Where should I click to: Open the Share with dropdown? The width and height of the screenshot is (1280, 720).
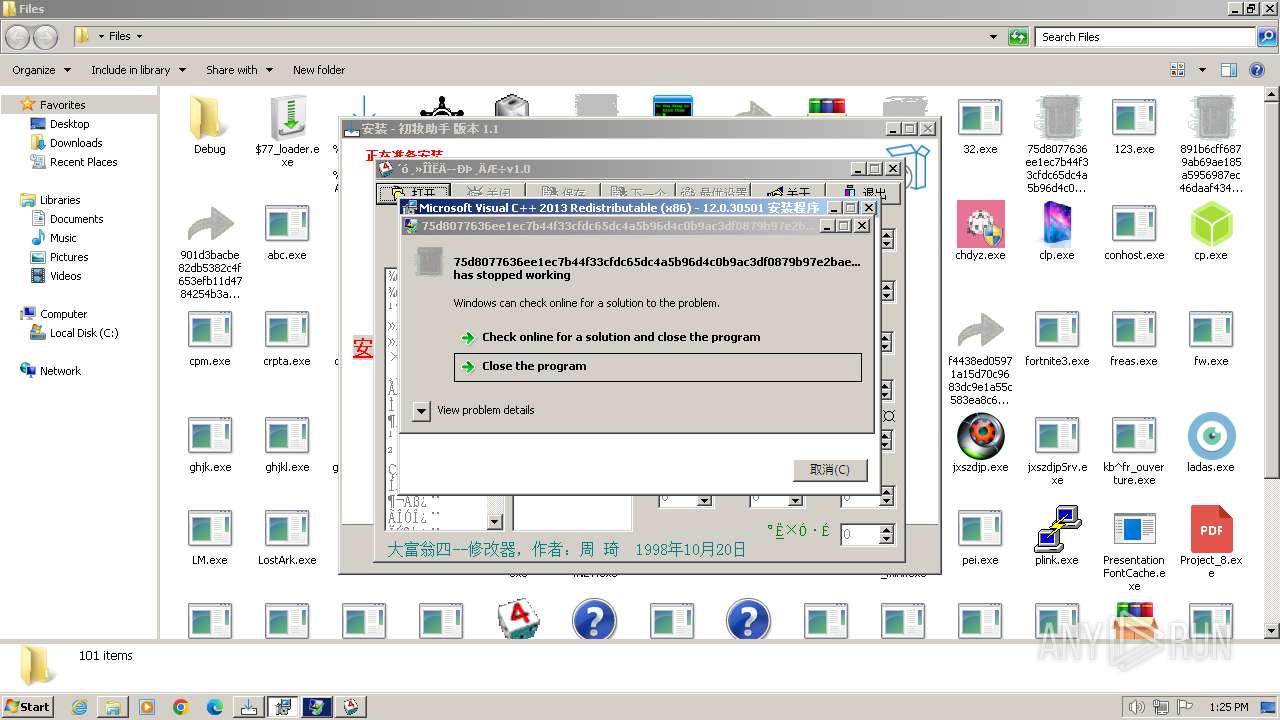(239, 70)
